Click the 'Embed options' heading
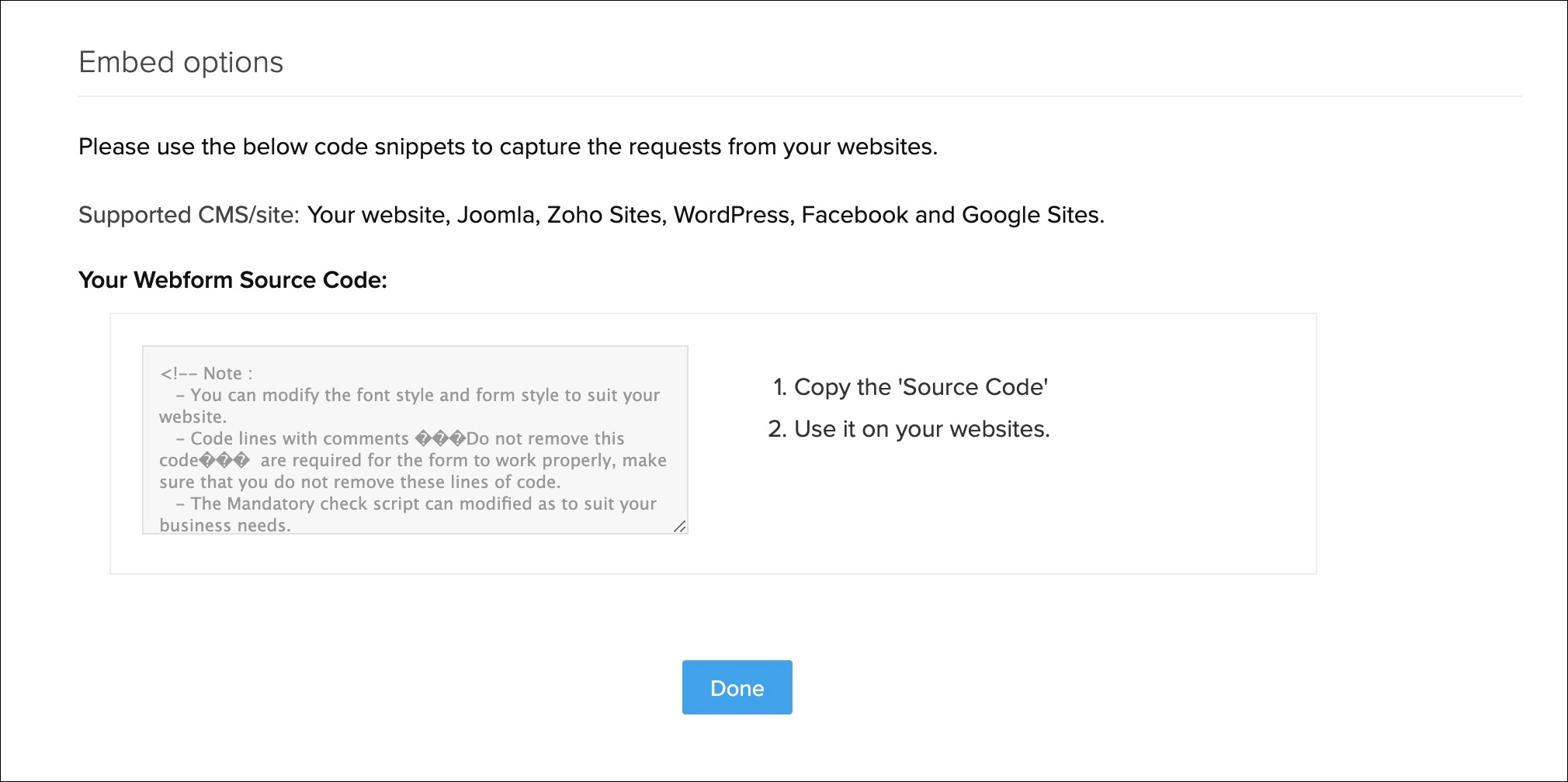Viewport: 1568px width, 782px height. (181, 62)
